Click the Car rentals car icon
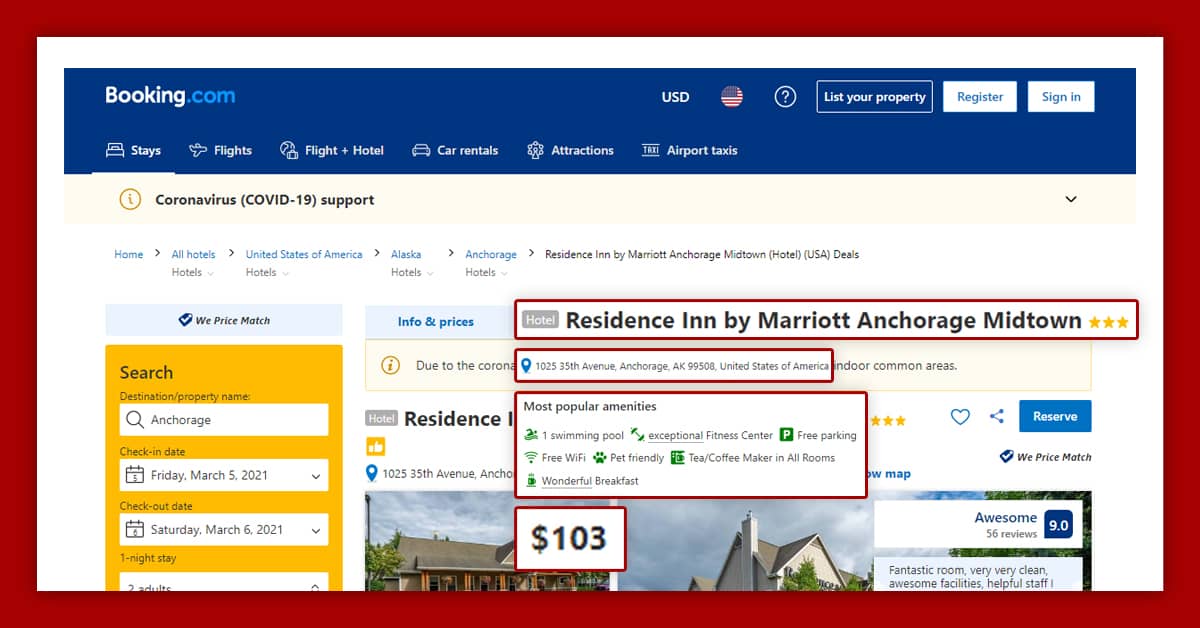This screenshot has width=1200, height=628. click(421, 150)
